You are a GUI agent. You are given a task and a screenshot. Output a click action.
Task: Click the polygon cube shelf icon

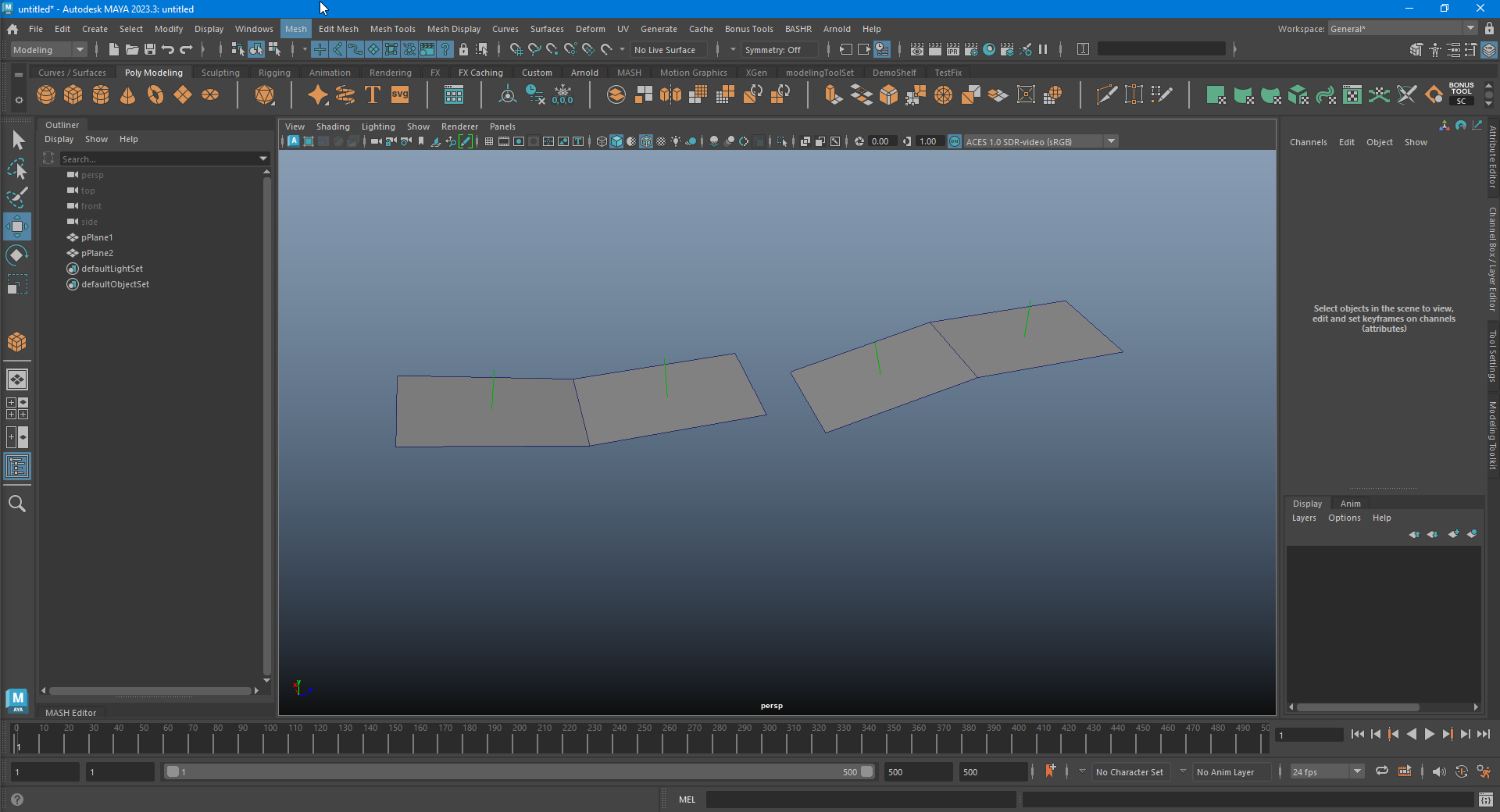coord(73,95)
